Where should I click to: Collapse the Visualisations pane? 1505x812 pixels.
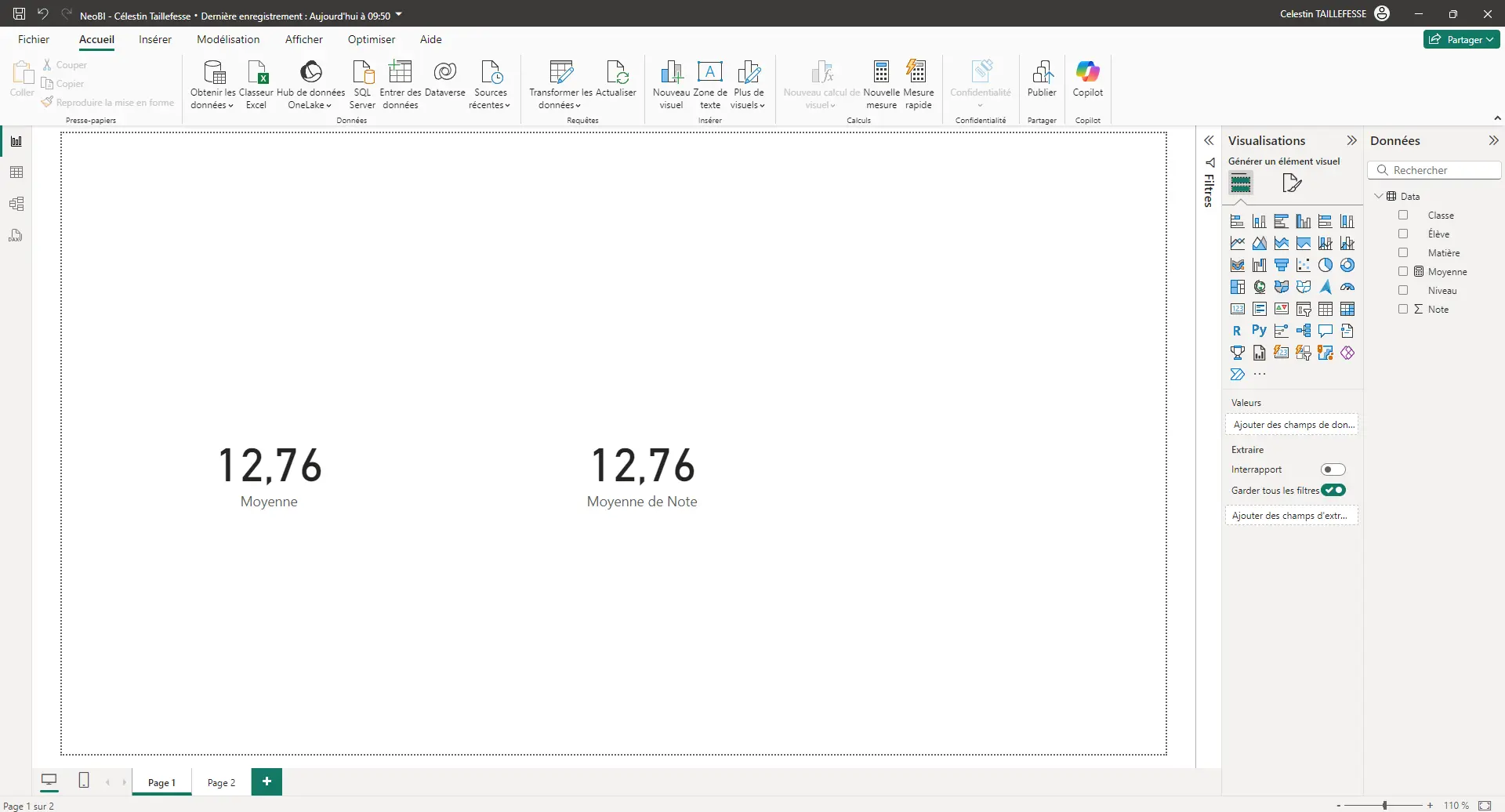tap(1351, 140)
